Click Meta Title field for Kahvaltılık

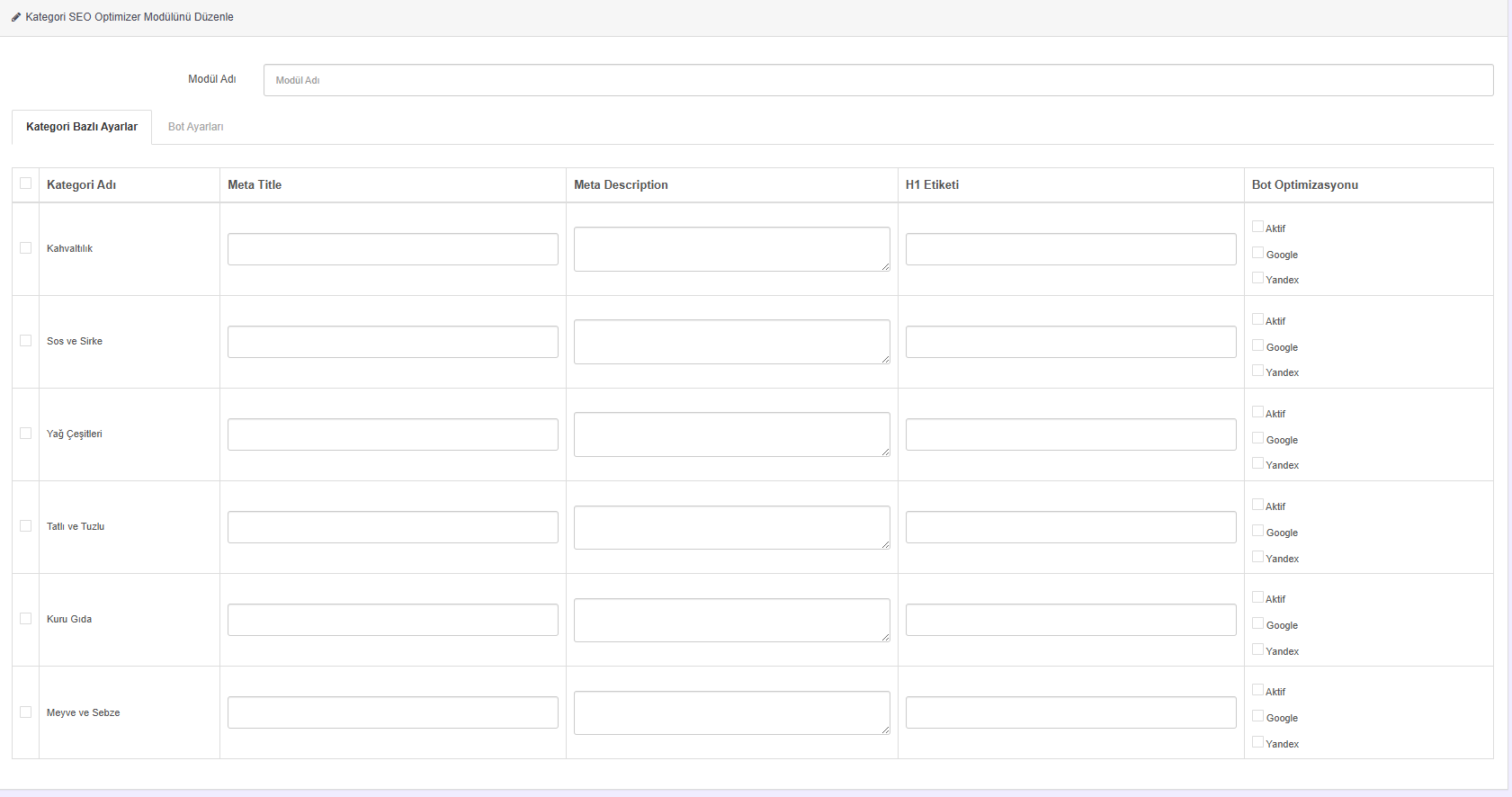click(x=393, y=249)
